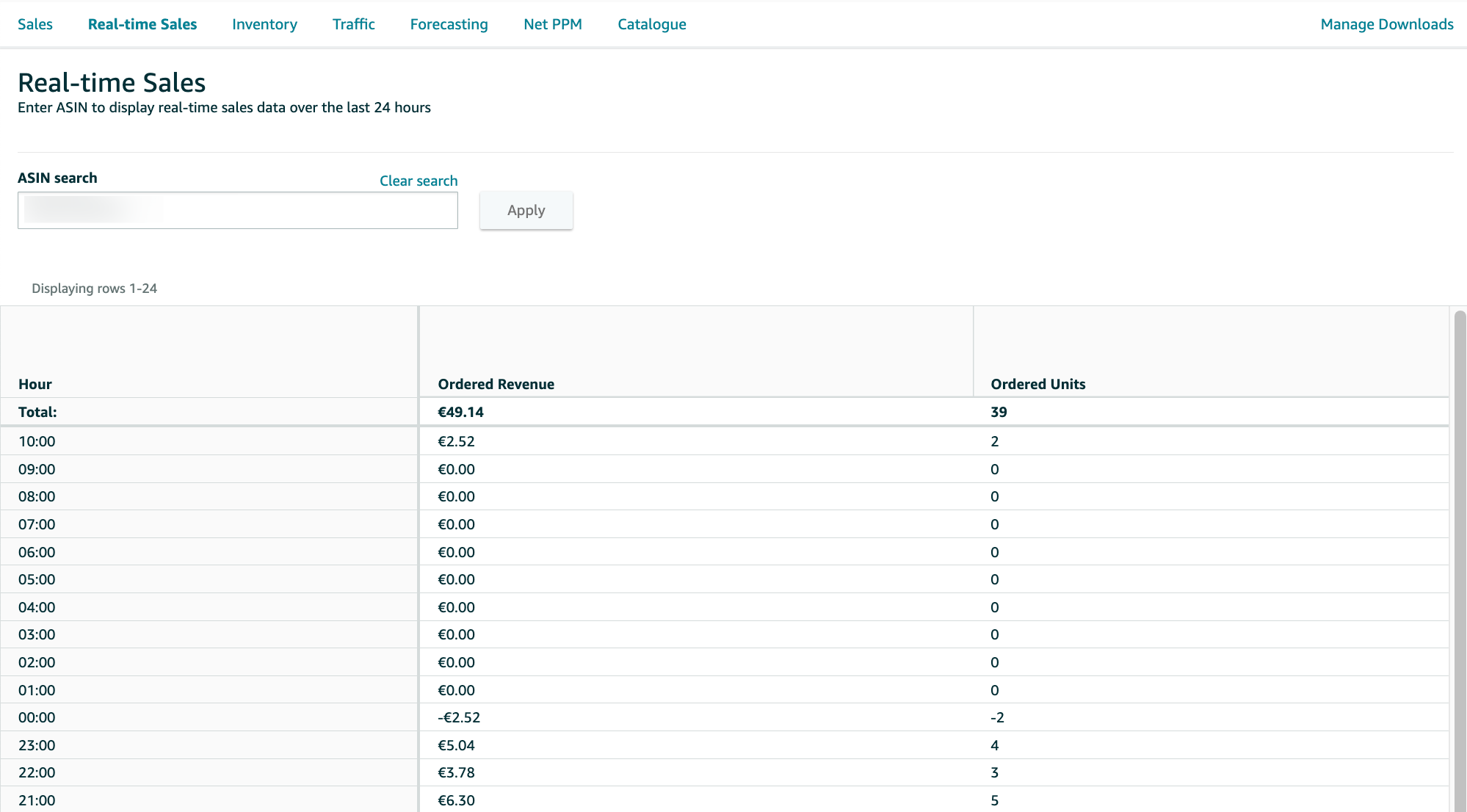Select the Total summary row
This screenshot has height=812, width=1467.
(209, 412)
